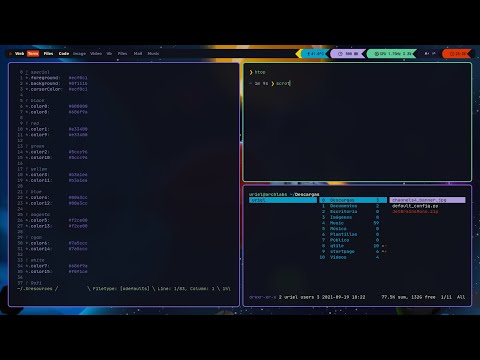This screenshot has height=360, width=480.
Task: Switch to the Web workspace
Action: click(x=19, y=53)
